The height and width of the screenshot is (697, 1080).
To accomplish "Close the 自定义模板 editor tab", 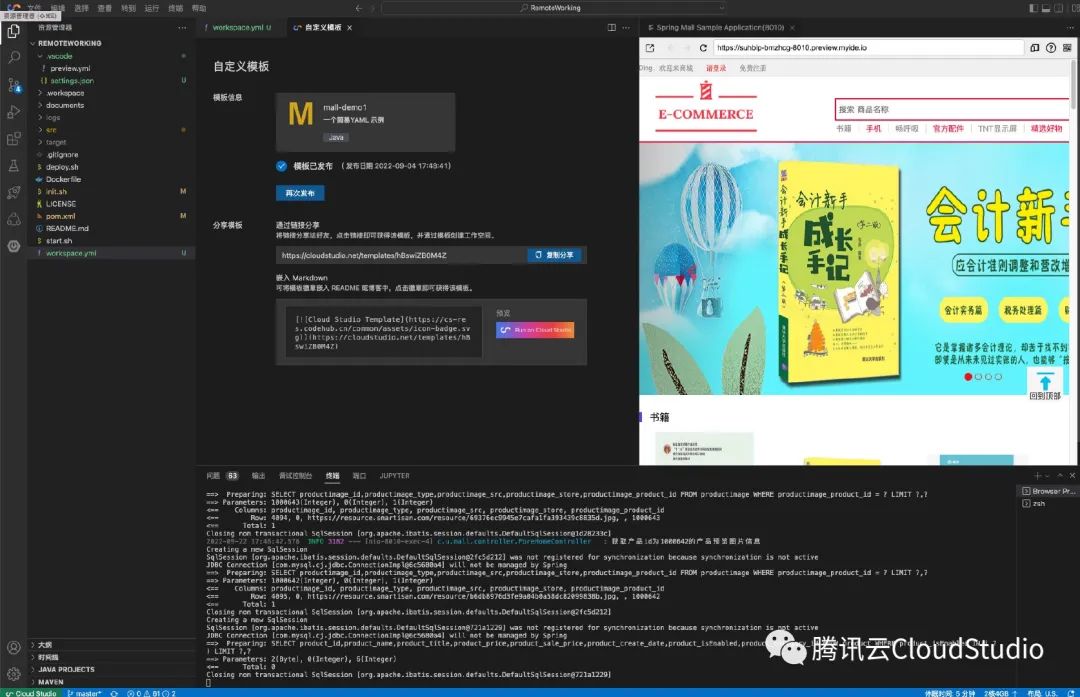I will point(349,28).
